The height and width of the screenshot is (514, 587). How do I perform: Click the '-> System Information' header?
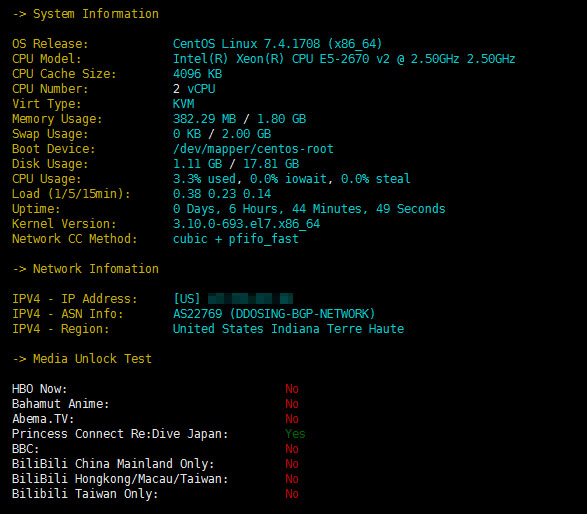86,14
